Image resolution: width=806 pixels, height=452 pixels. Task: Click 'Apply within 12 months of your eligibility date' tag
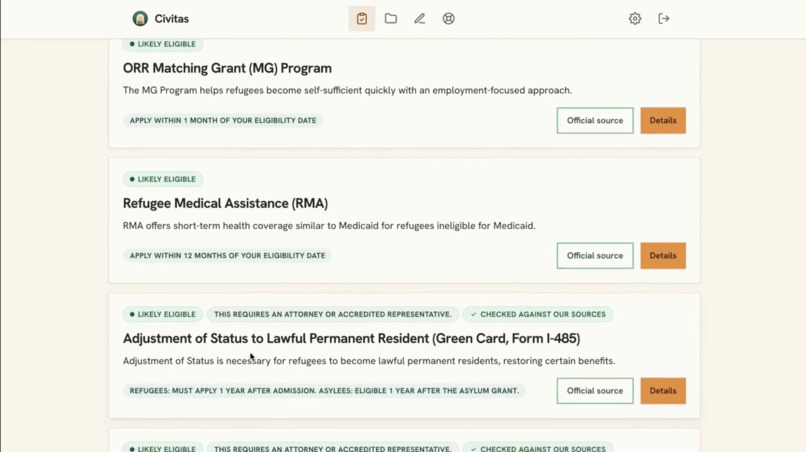pos(227,256)
